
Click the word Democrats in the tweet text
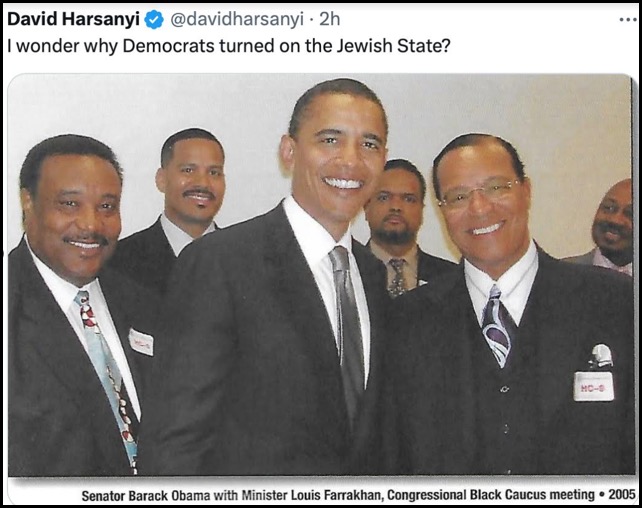click(168, 46)
